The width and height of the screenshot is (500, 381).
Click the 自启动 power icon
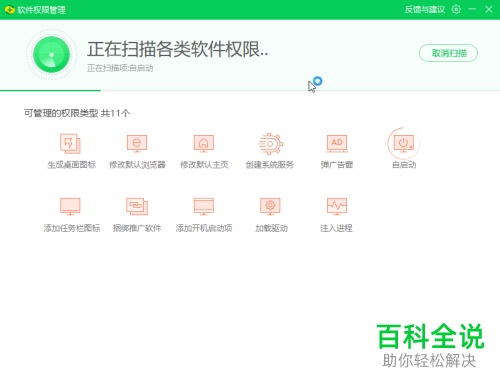pos(403,144)
